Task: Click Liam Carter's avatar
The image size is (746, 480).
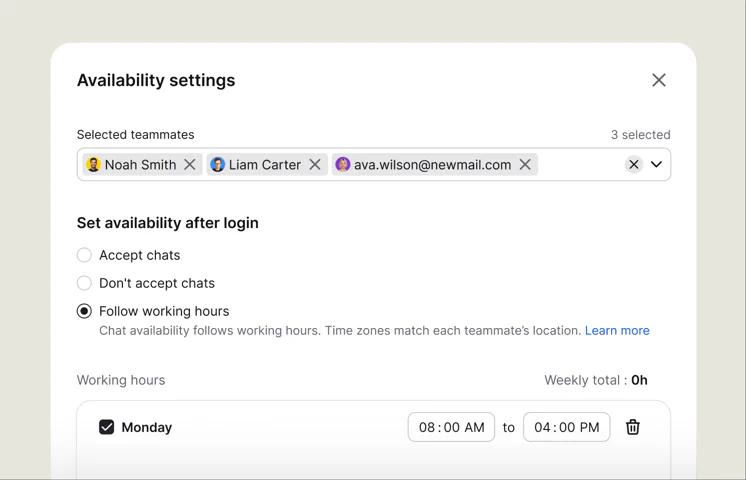Action: (217, 165)
